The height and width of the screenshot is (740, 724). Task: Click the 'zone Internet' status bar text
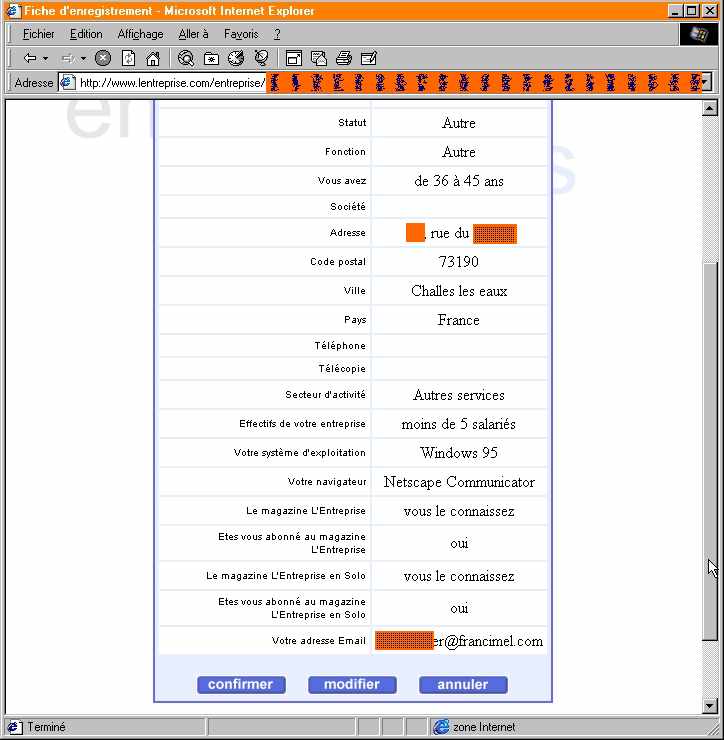pos(484,727)
